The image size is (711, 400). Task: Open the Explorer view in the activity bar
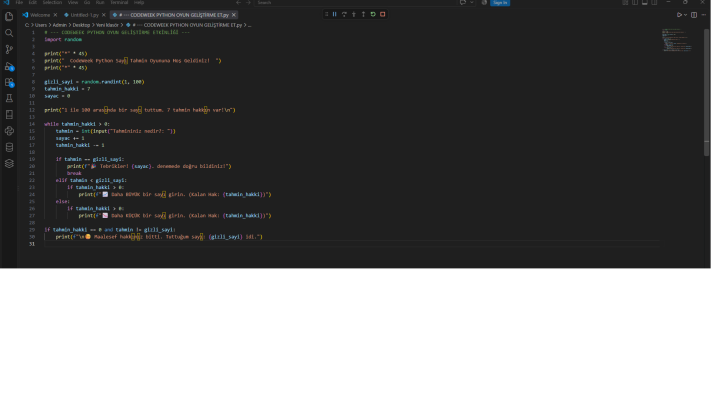pos(9,17)
